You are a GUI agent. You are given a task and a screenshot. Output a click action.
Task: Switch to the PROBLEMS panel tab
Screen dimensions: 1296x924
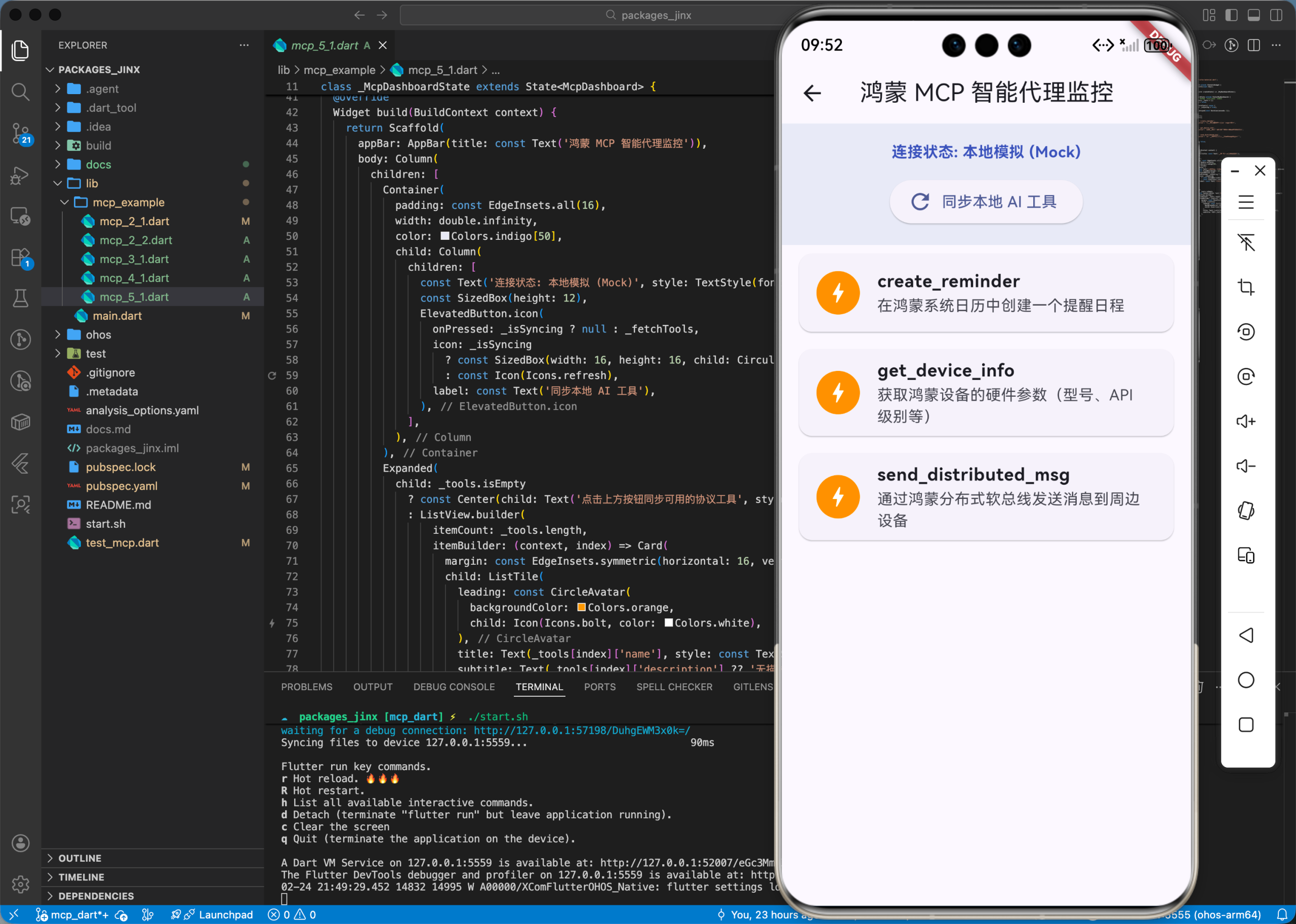pos(306,687)
